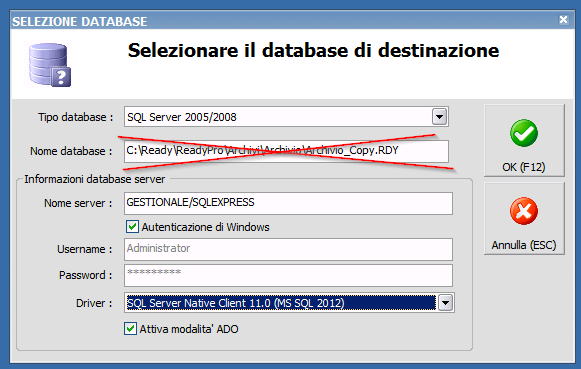Click the Nome database input field
The image size is (581, 369).
click(286, 151)
